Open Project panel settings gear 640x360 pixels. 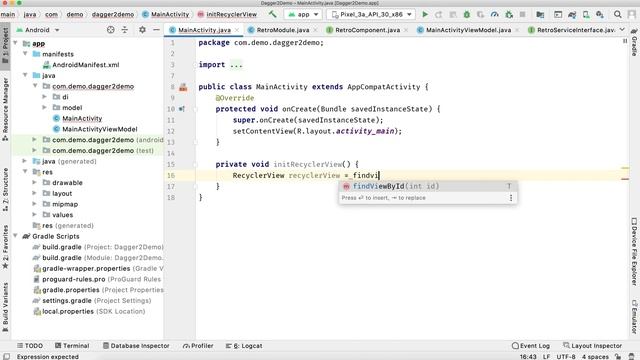(x=142, y=30)
